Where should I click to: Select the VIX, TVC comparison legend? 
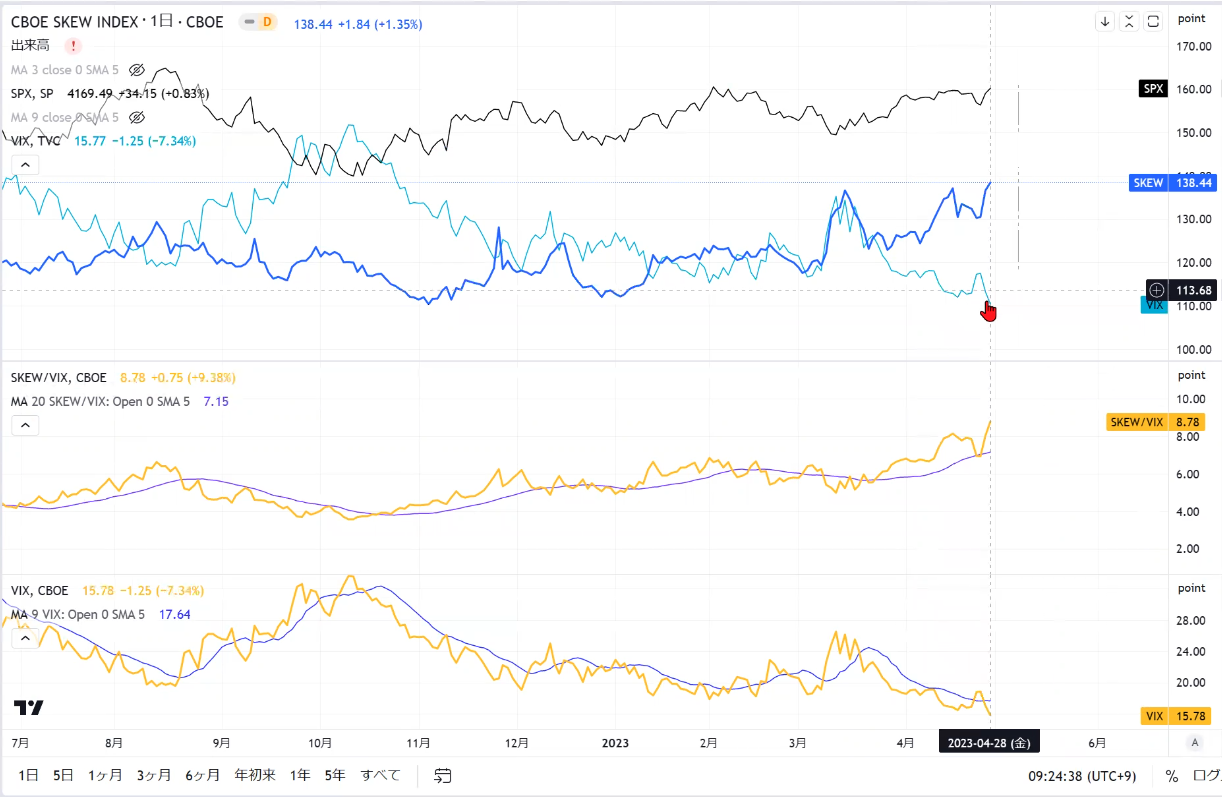click(36, 141)
